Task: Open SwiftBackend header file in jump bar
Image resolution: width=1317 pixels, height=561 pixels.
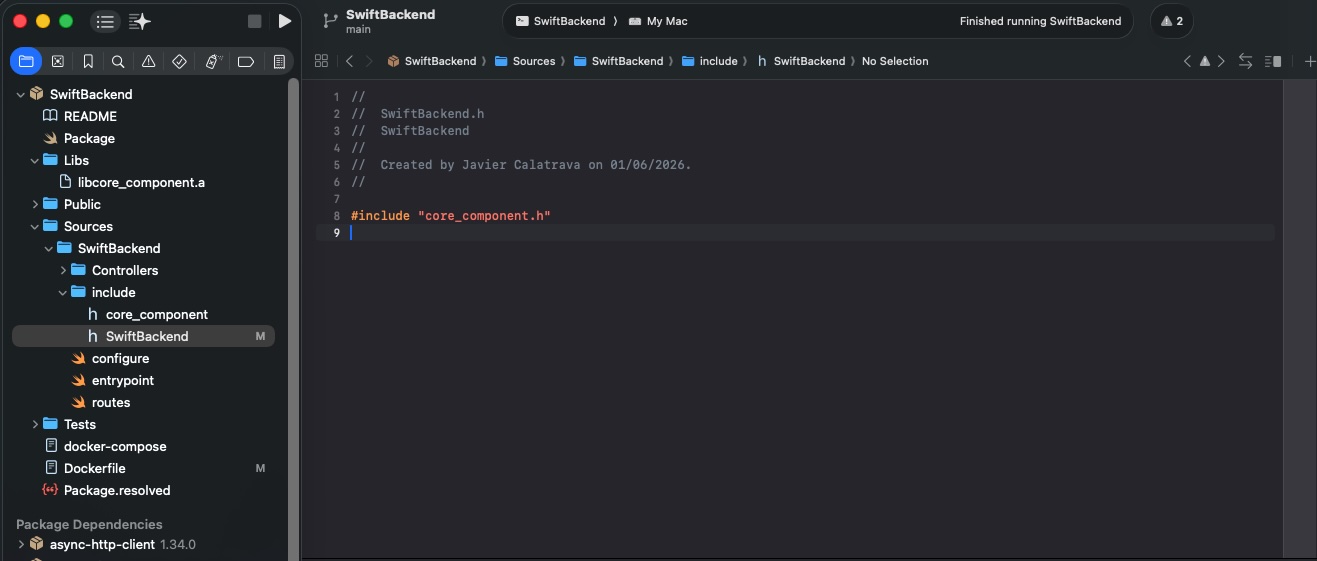Action: [801, 61]
